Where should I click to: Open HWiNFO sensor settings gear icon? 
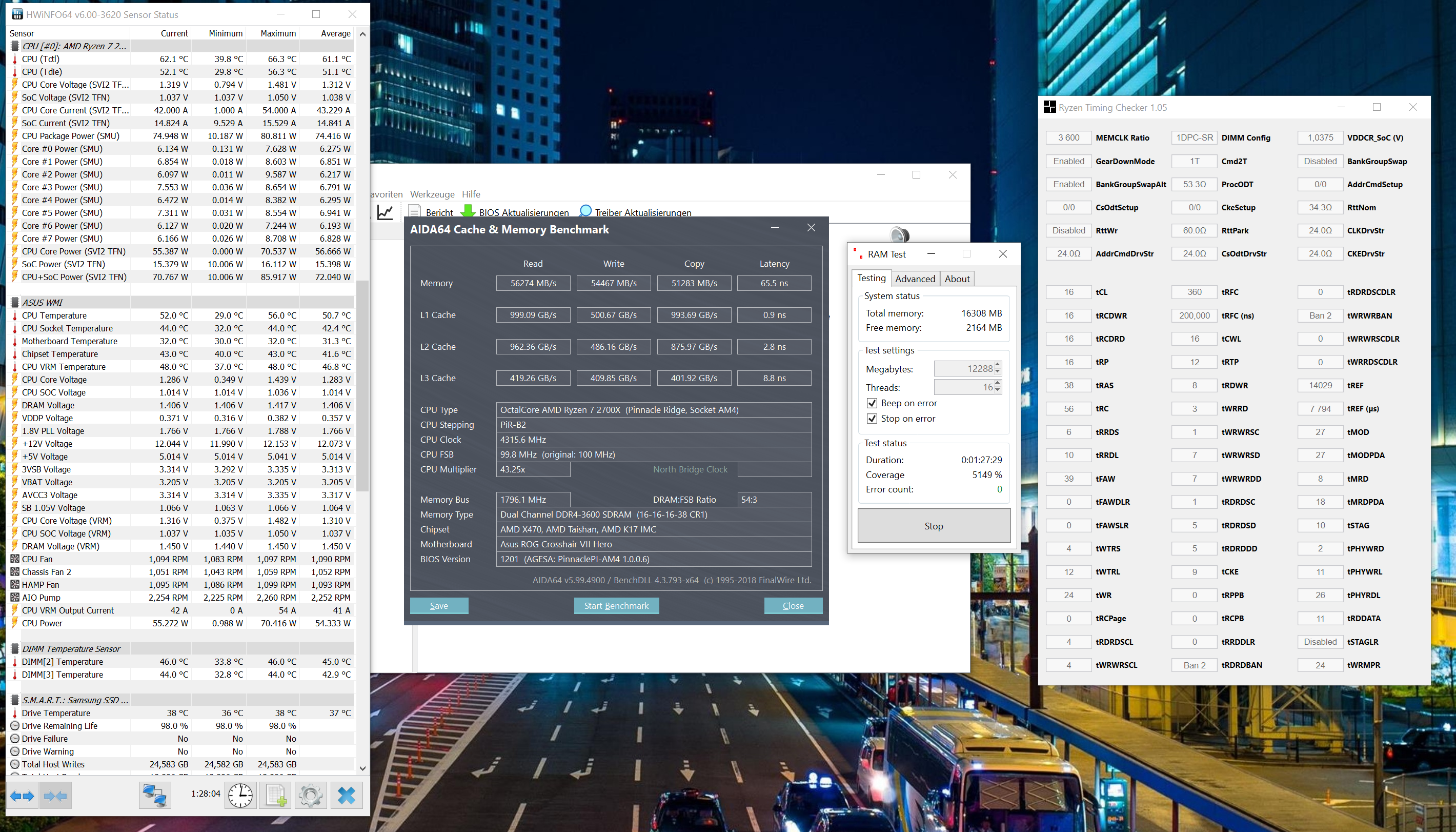311,796
